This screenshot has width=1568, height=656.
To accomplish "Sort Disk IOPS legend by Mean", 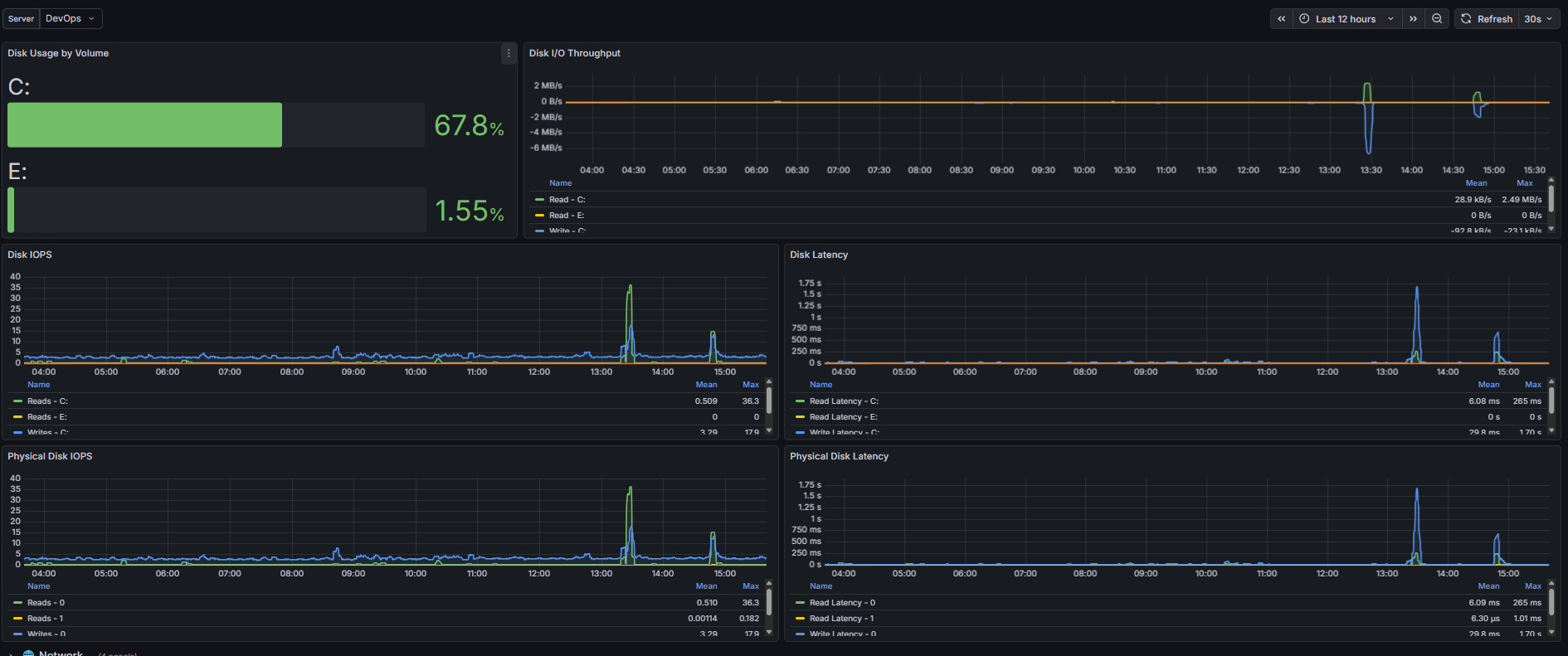I will point(706,385).
